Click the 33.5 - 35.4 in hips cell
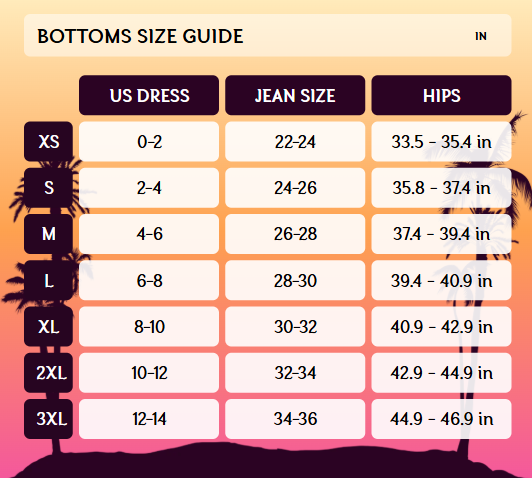This screenshot has height=478, width=532. tap(441, 141)
